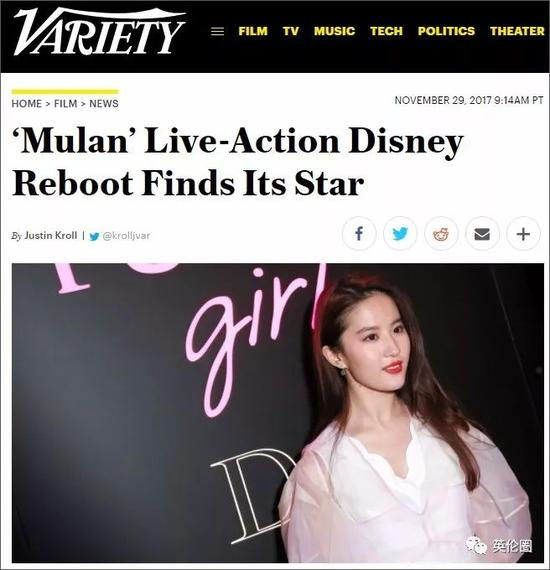Click the FILM breadcrumb link
The height and width of the screenshot is (570, 550).
click(x=65, y=104)
